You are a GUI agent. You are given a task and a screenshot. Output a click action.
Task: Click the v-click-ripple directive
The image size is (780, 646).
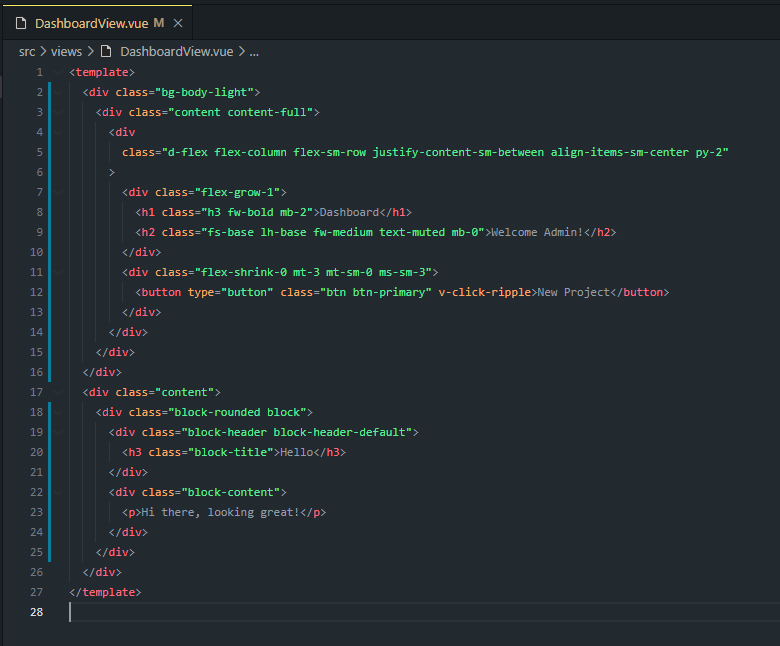coord(485,292)
